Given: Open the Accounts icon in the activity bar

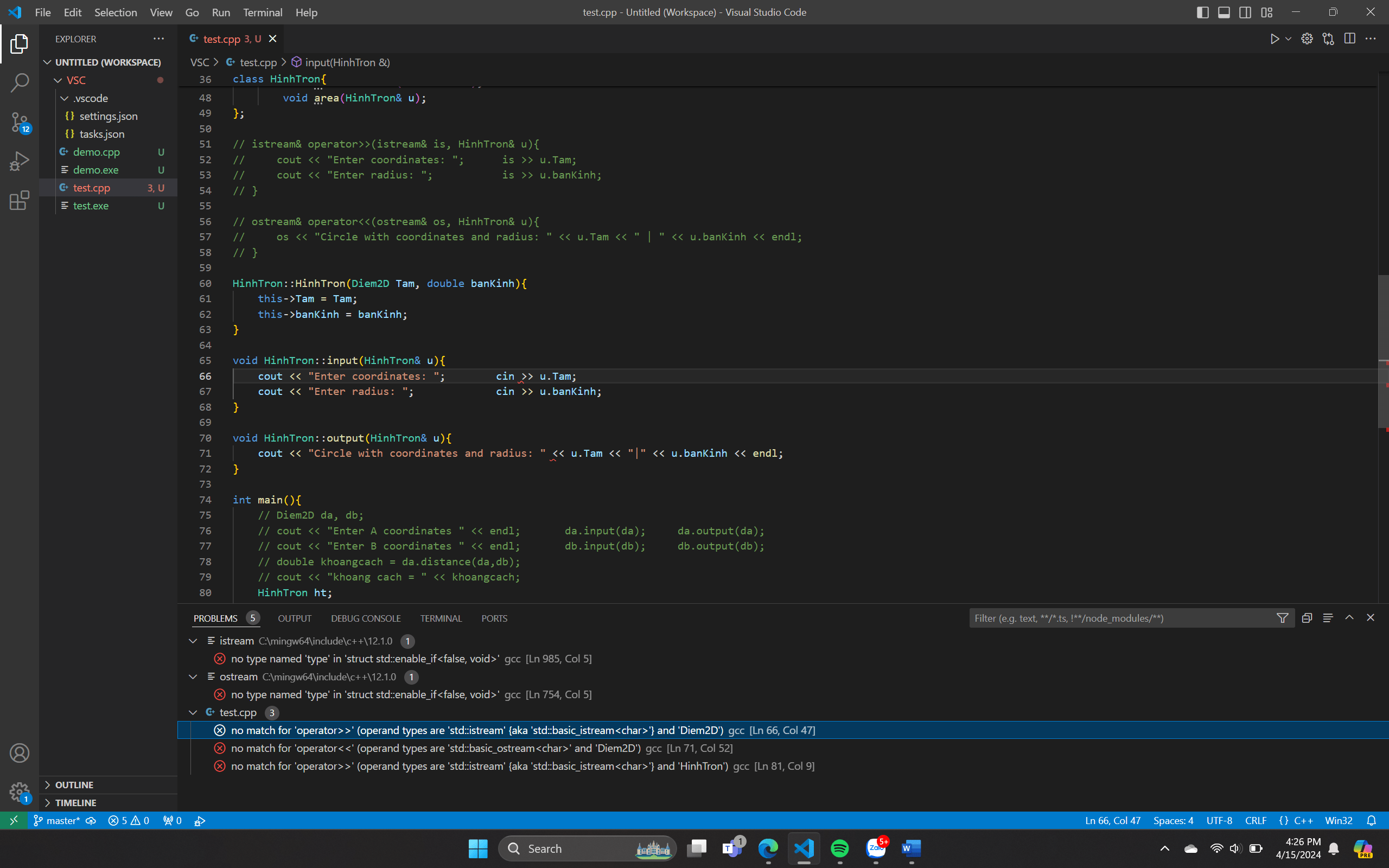Looking at the screenshot, I should pos(20,752).
